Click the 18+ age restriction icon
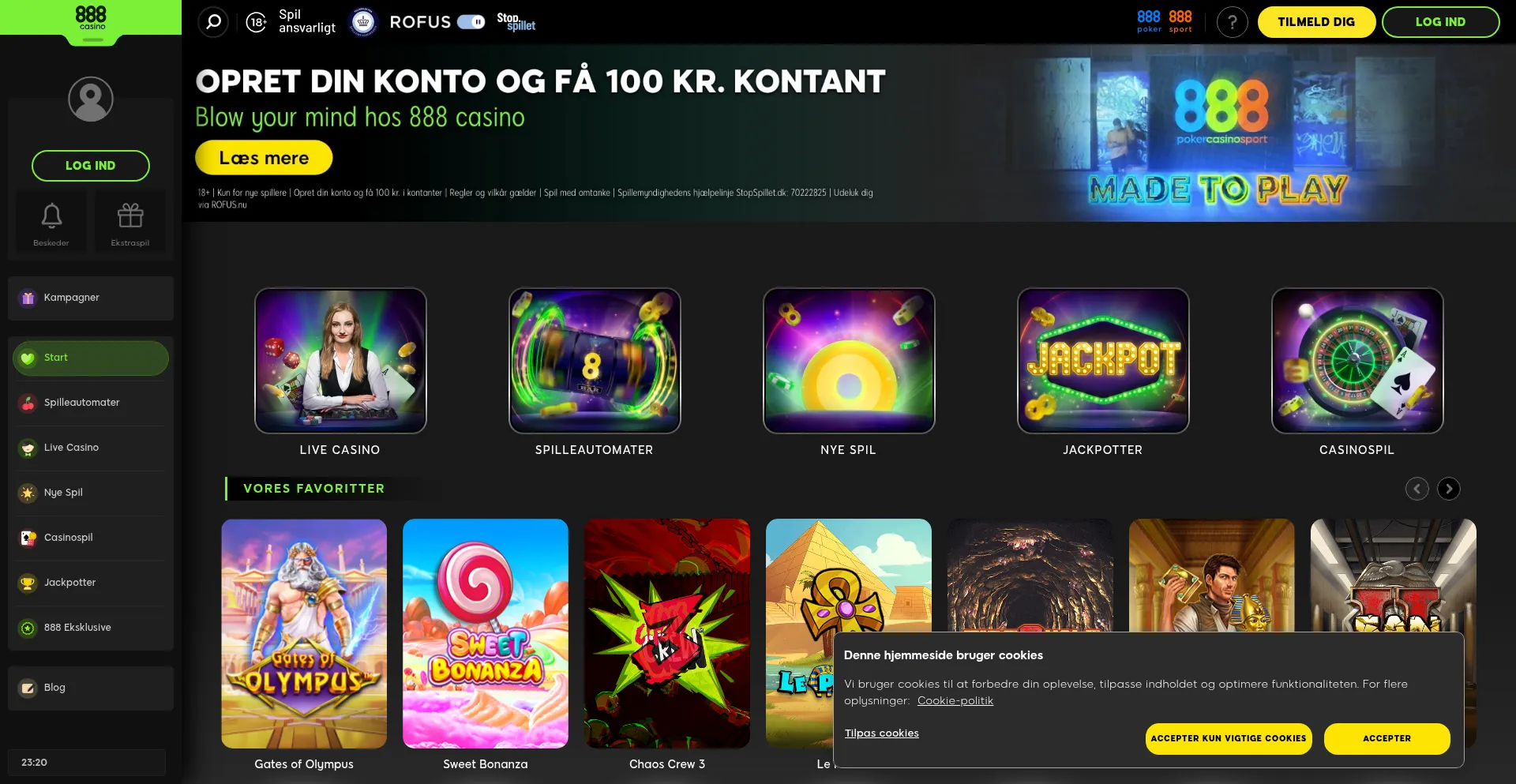The image size is (1516, 784). (256, 22)
